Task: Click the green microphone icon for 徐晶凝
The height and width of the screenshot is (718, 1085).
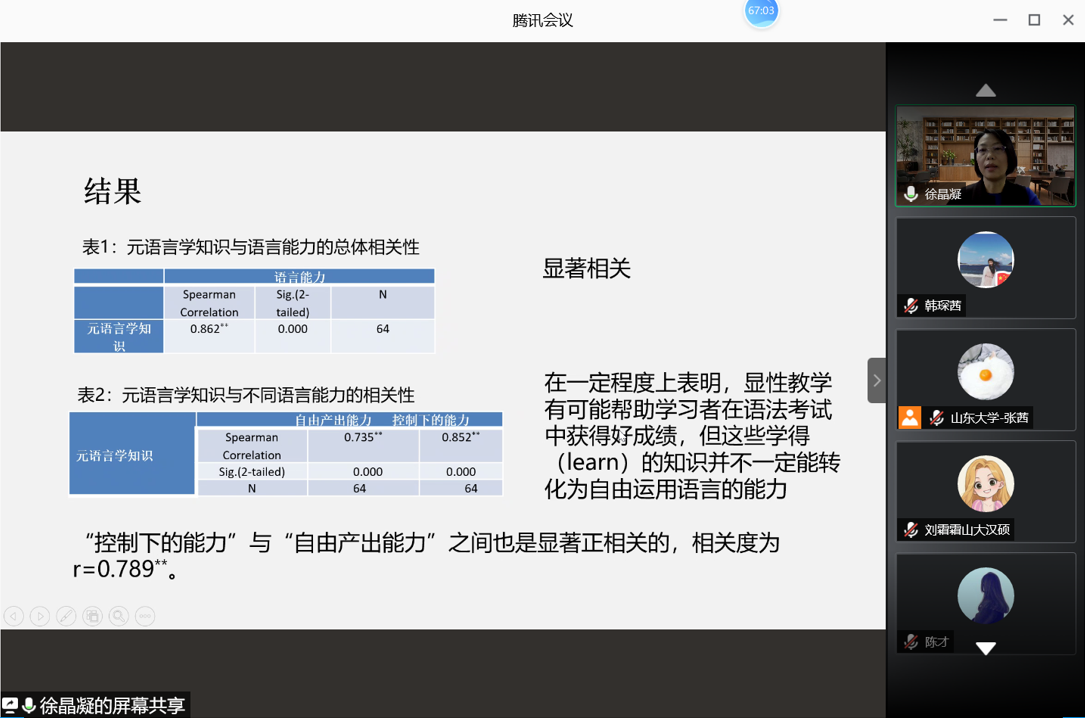Action: [x=911, y=194]
